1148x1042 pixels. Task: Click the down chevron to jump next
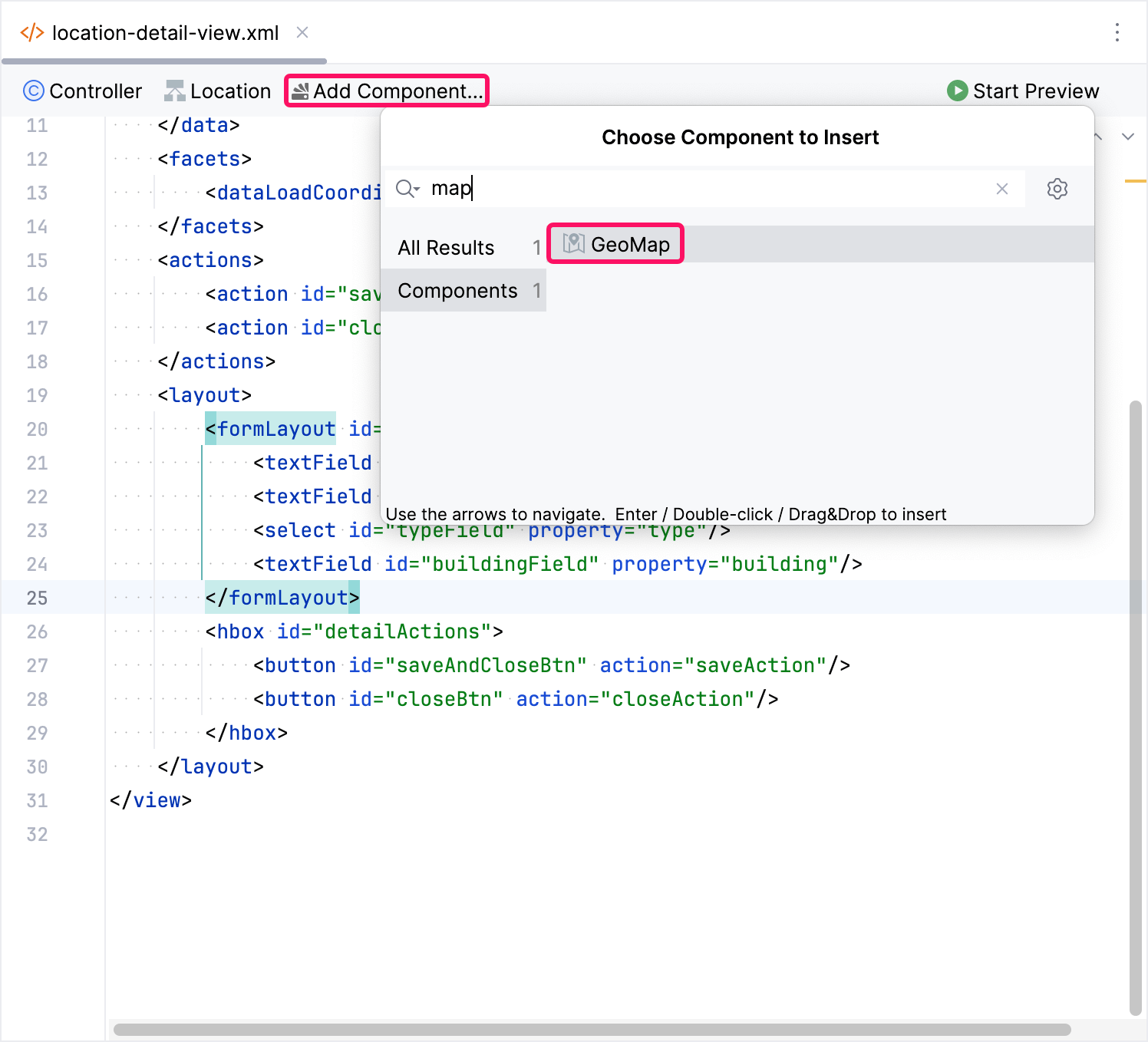(1128, 137)
